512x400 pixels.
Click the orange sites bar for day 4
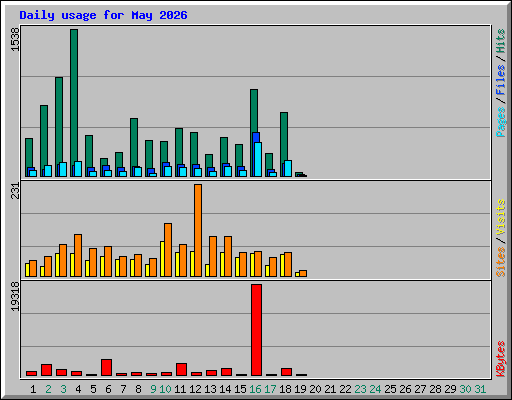click(78, 255)
